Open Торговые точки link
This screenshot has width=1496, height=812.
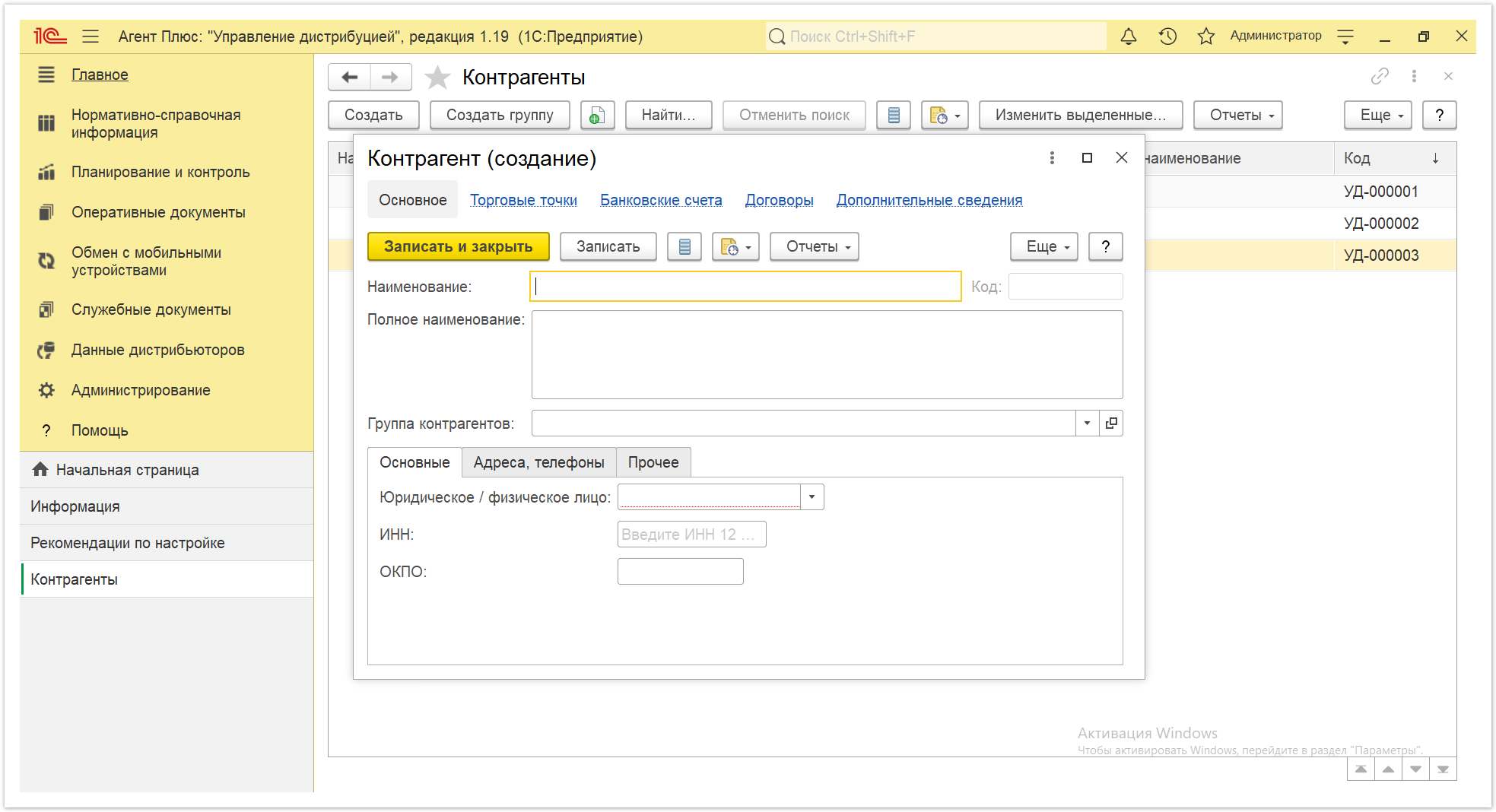pos(523,200)
